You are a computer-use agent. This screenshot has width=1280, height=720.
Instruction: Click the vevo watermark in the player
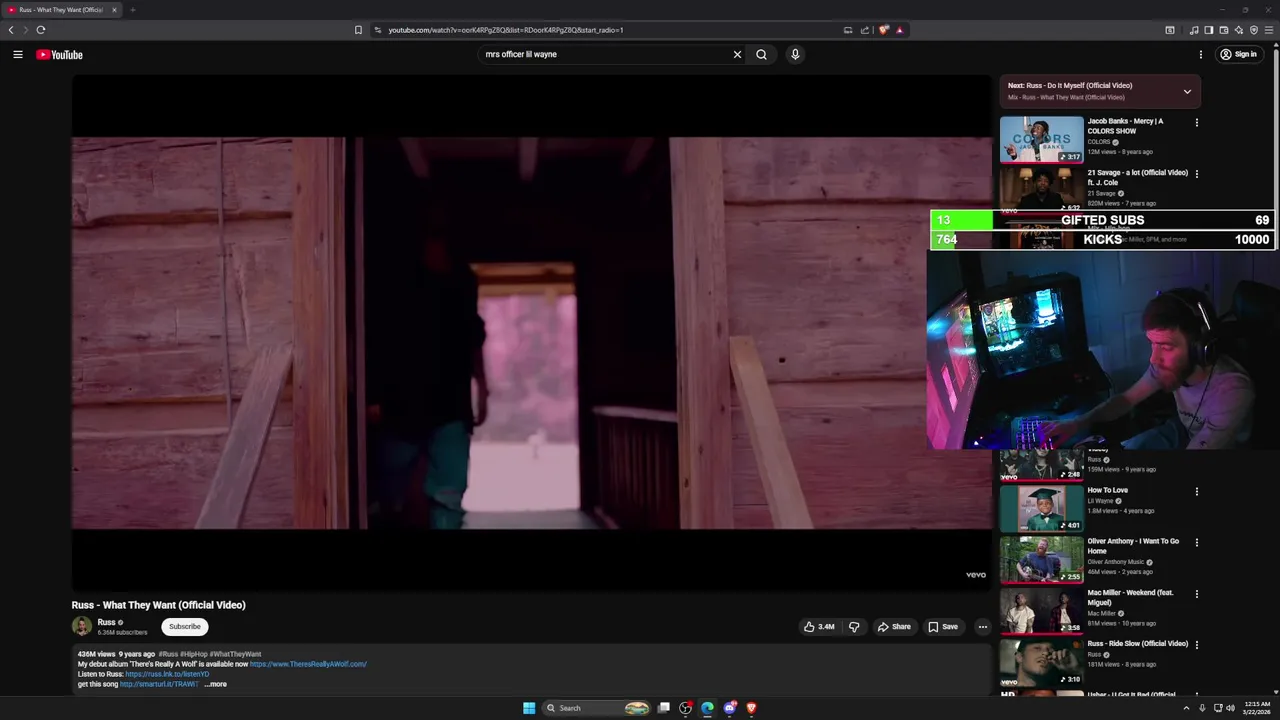pos(976,575)
